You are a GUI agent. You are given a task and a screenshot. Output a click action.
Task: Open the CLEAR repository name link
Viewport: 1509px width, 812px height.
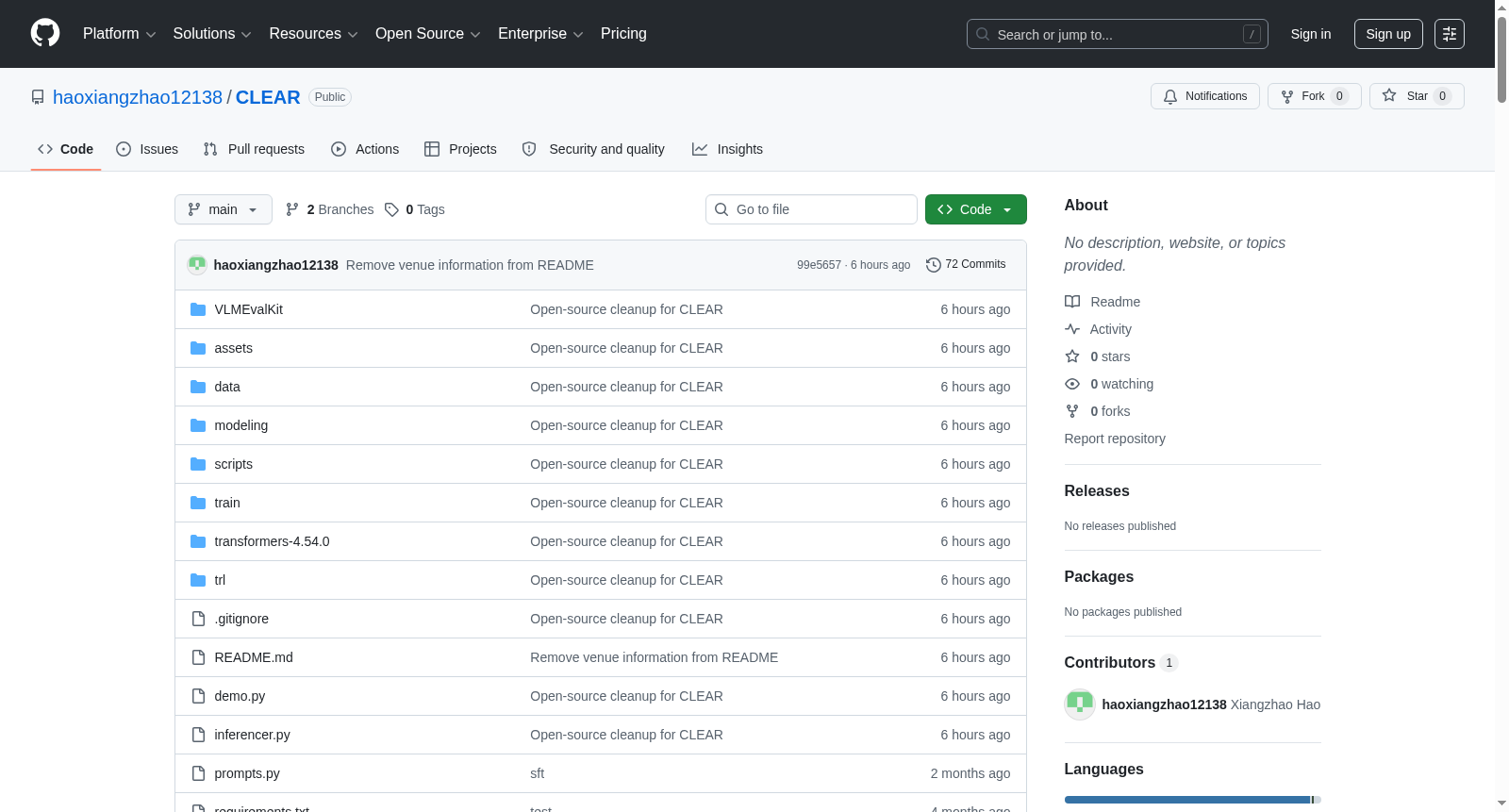pyautogui.click(x=268, y=97)
